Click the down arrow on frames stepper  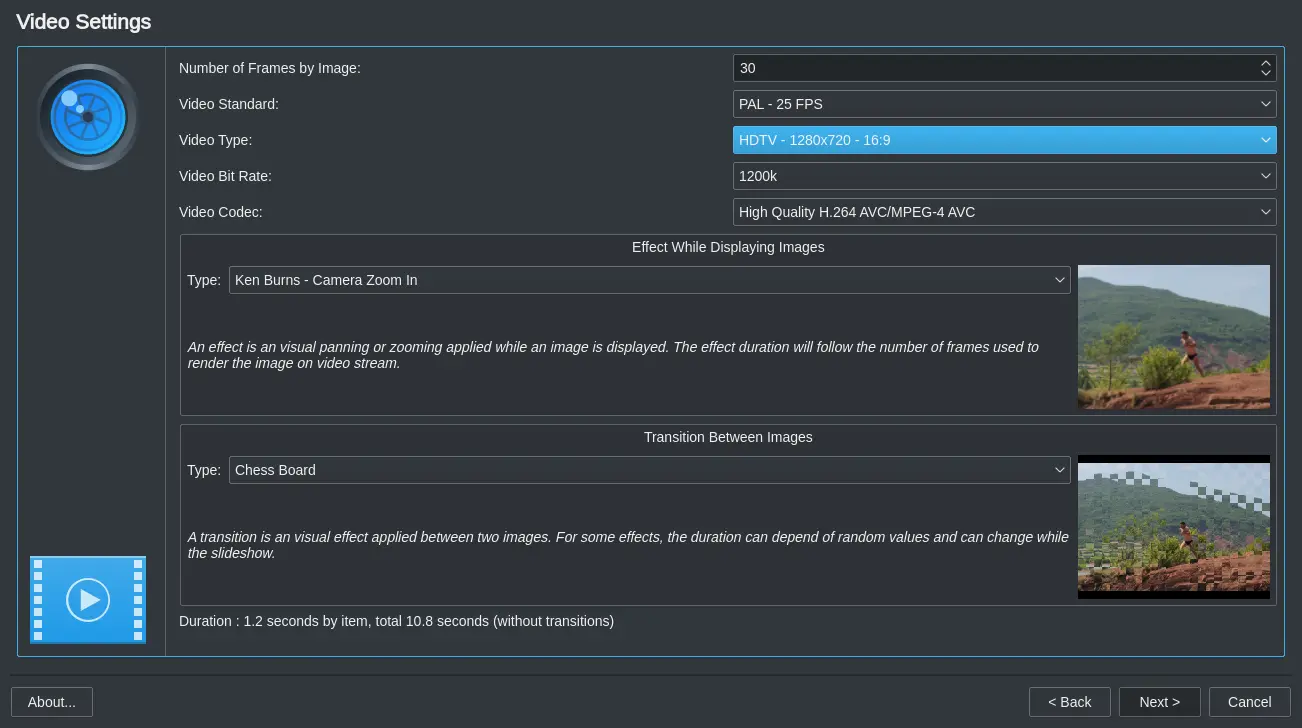1266,74
